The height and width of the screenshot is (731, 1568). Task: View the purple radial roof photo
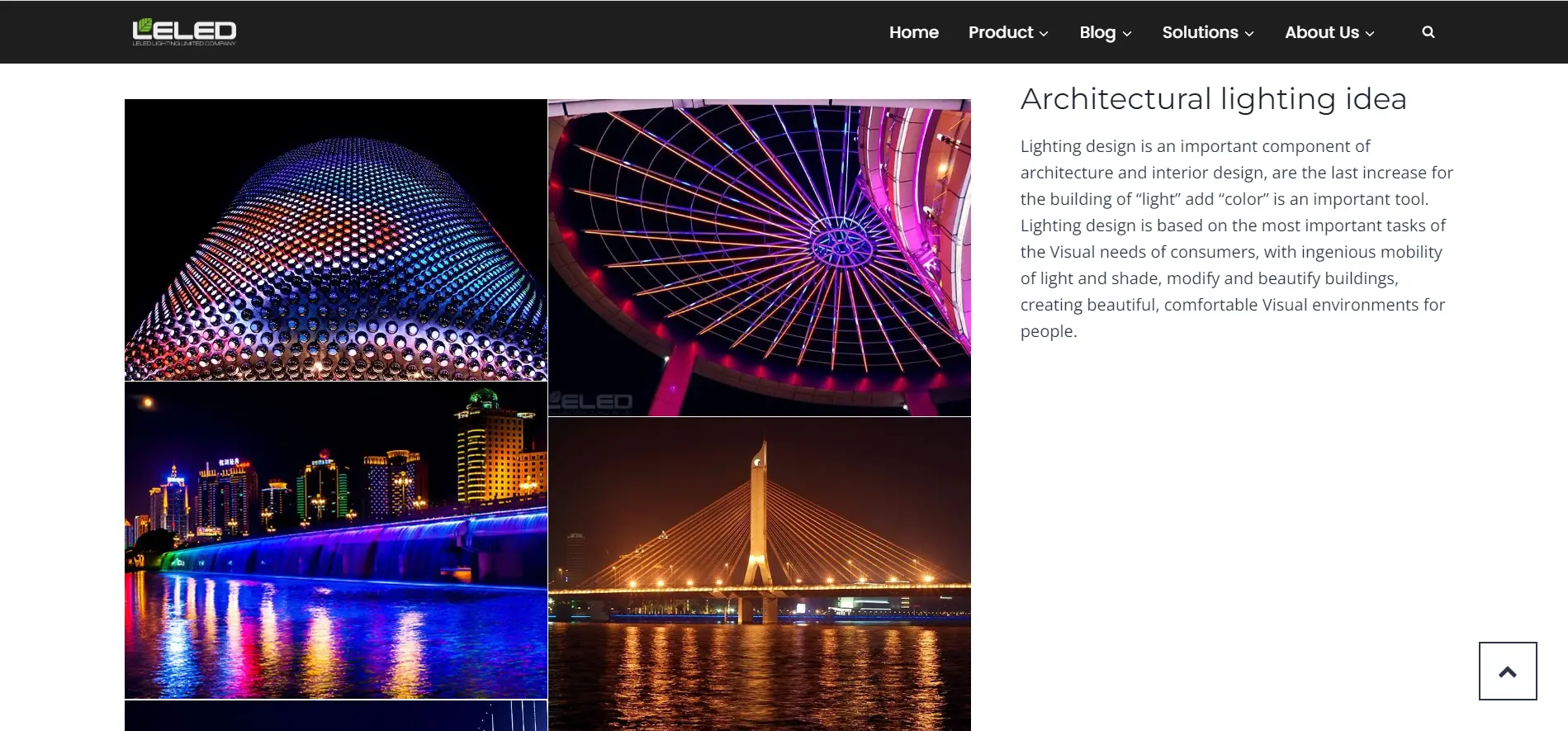[x=759, y=257]
